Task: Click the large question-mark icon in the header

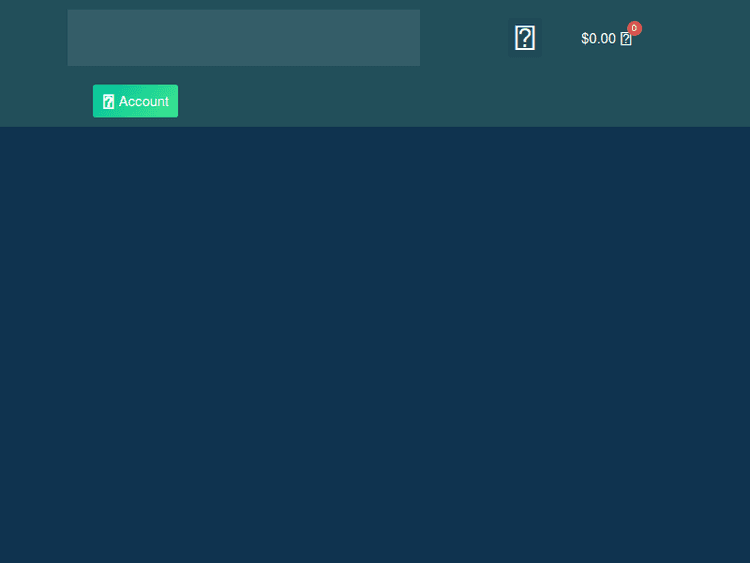Action: [x=525, y=38]
